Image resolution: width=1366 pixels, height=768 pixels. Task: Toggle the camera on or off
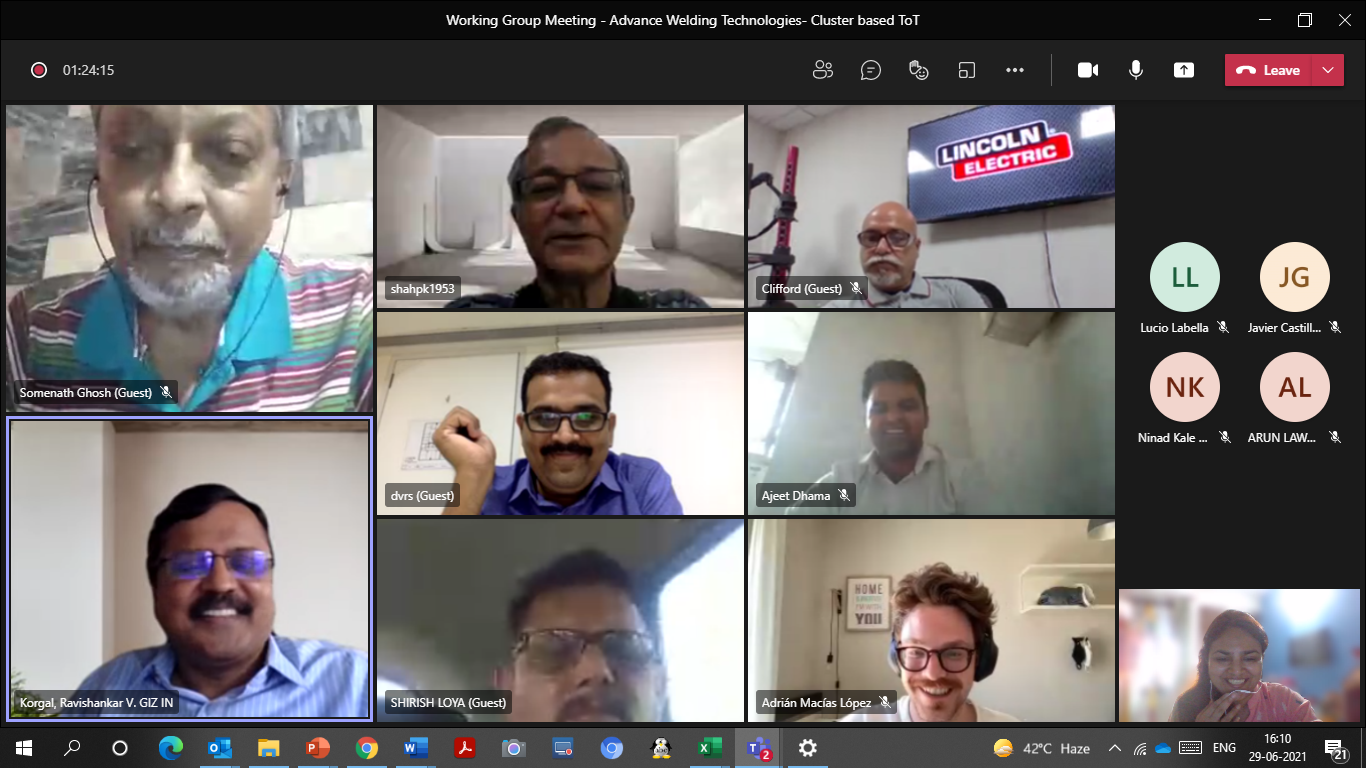[x=1088, y=70]
